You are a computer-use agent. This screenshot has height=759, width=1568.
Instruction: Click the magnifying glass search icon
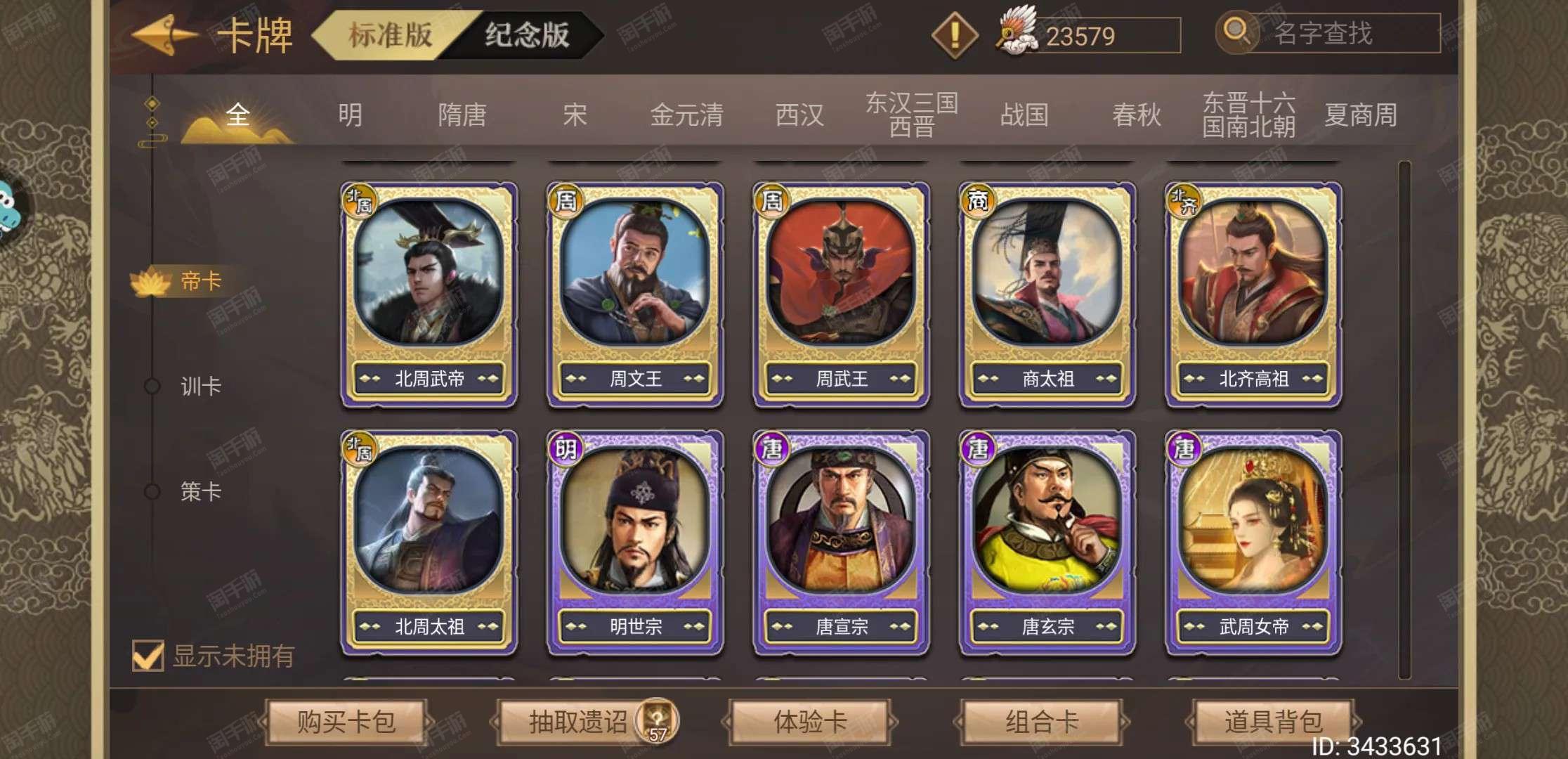1236,32
